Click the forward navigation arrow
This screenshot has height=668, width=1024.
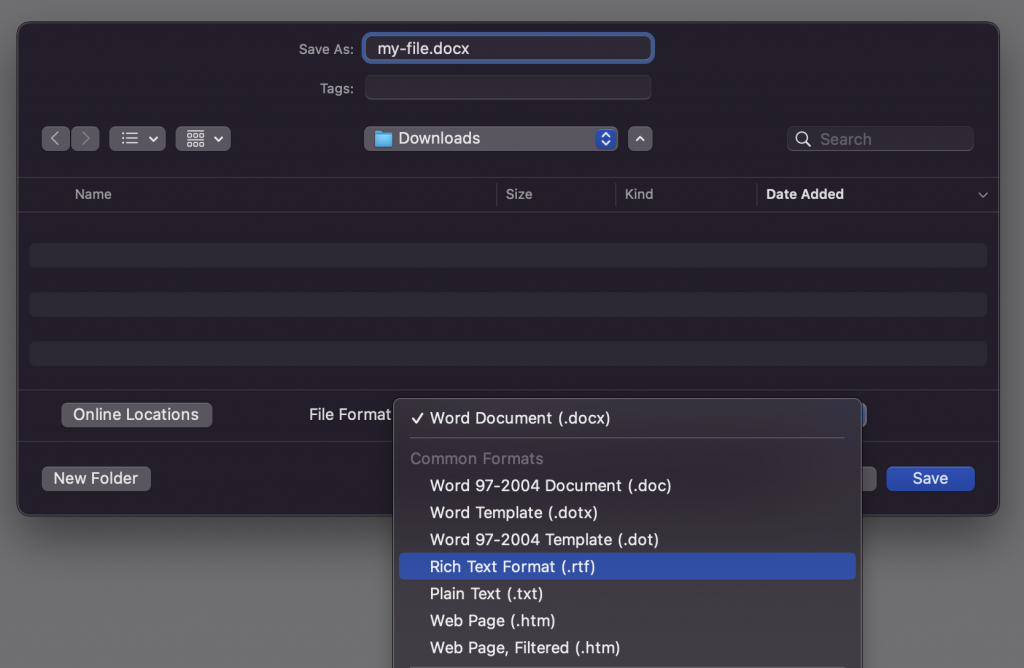[86, 139]
